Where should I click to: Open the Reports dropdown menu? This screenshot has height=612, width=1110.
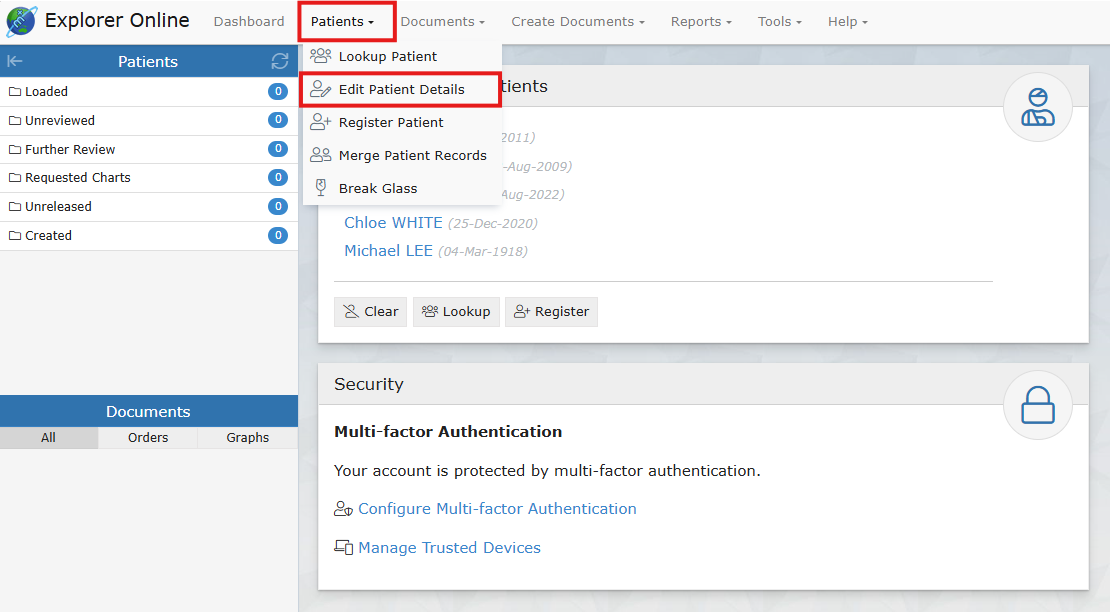click(700, 21)
